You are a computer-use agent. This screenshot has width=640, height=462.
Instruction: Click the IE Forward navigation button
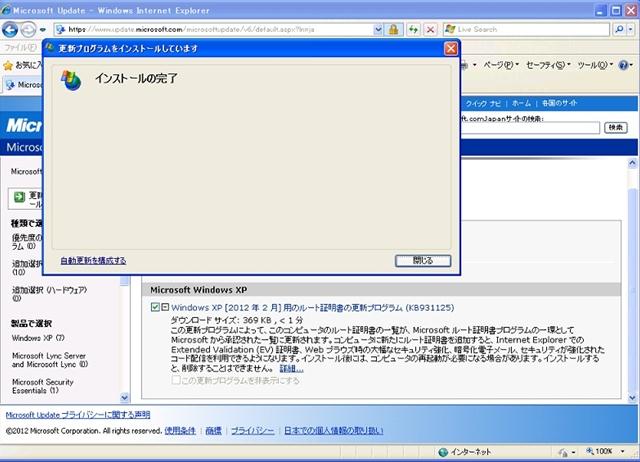click(28, 29)
